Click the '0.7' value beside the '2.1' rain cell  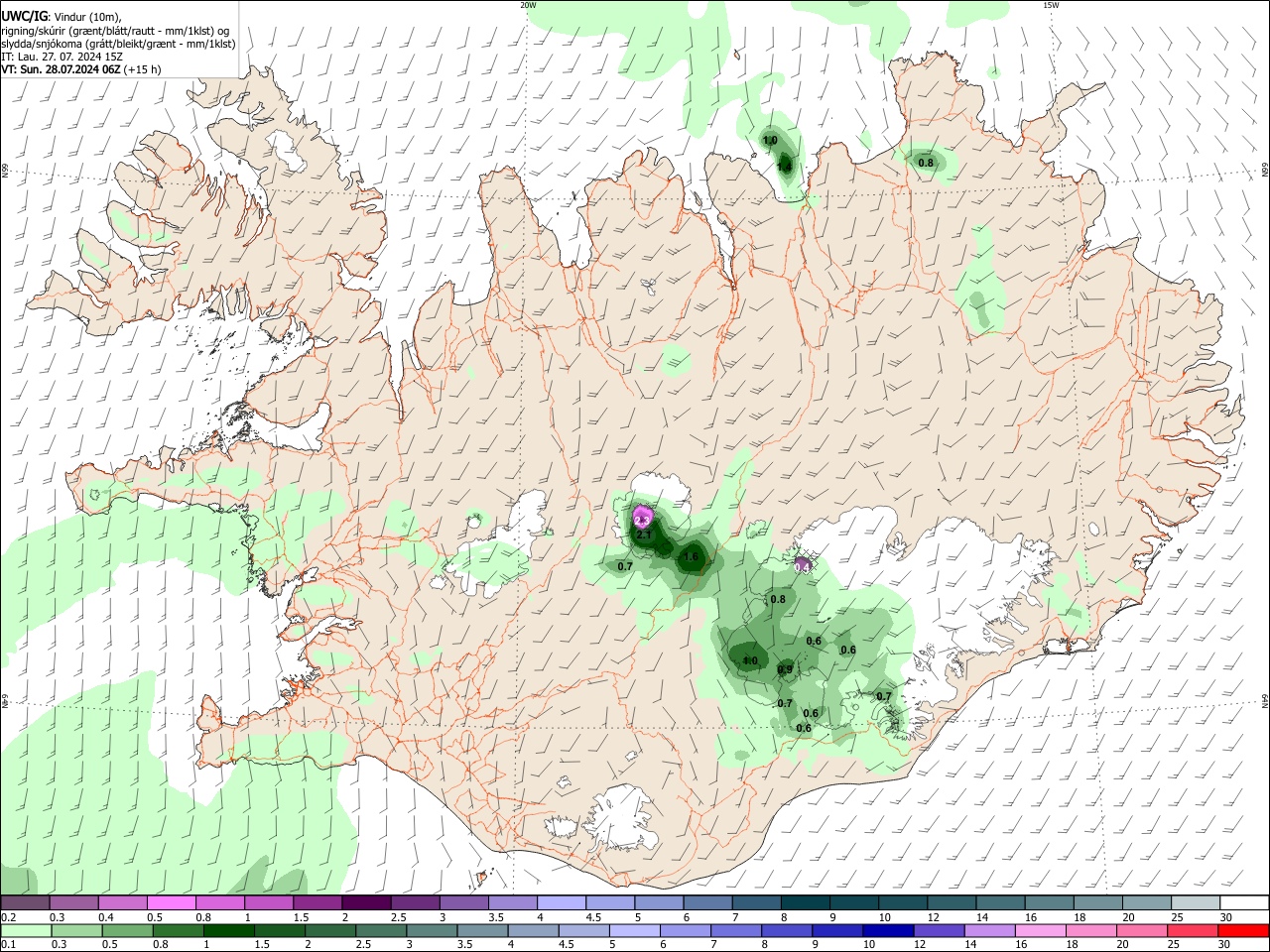point(625,566)
